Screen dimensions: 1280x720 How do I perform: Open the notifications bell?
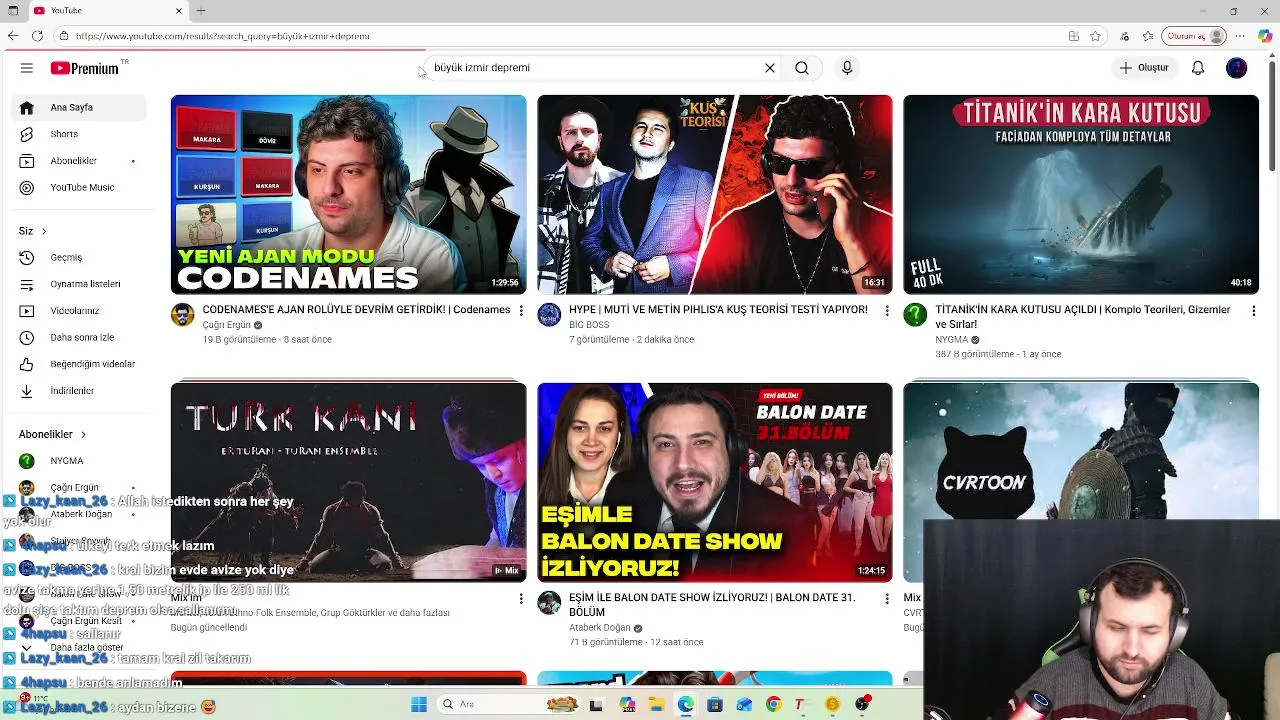point(1198,68)
